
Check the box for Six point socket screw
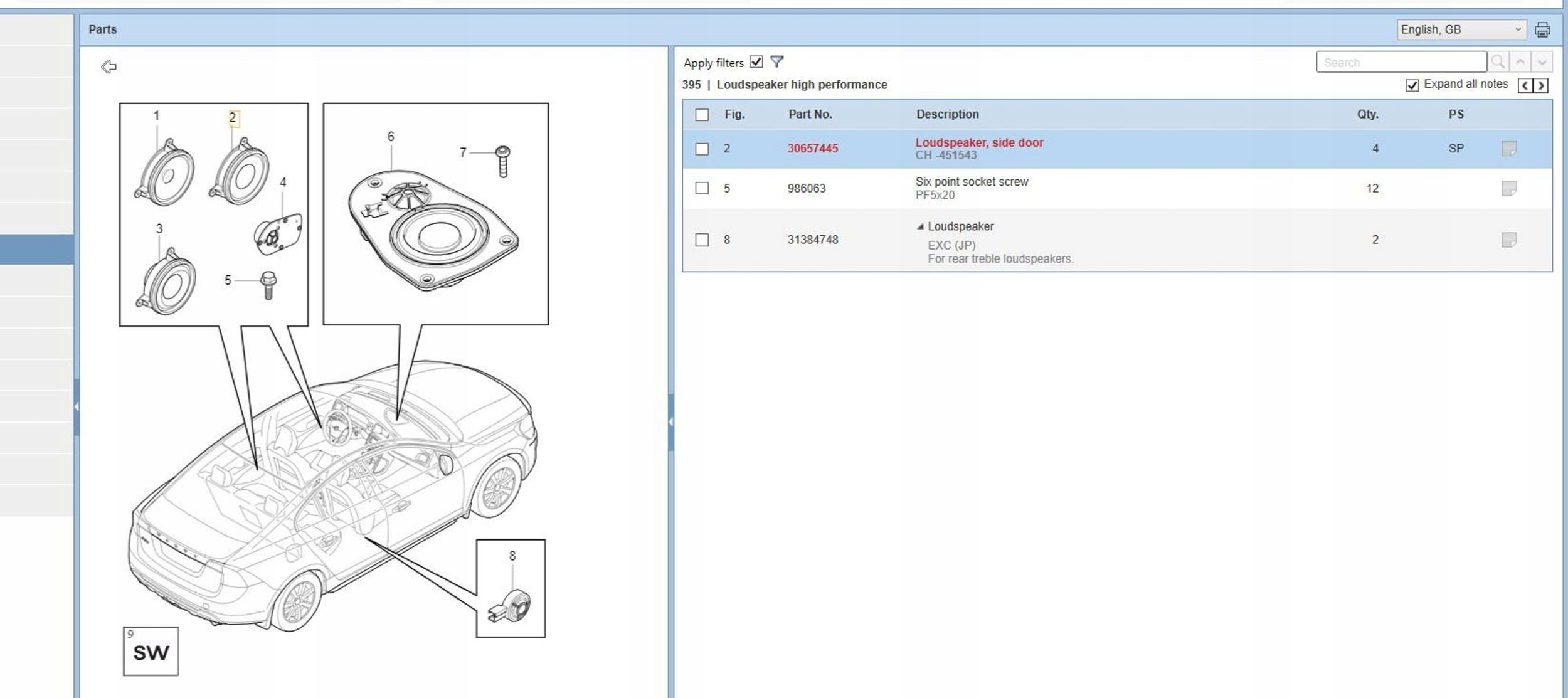[x=702, y=188]
